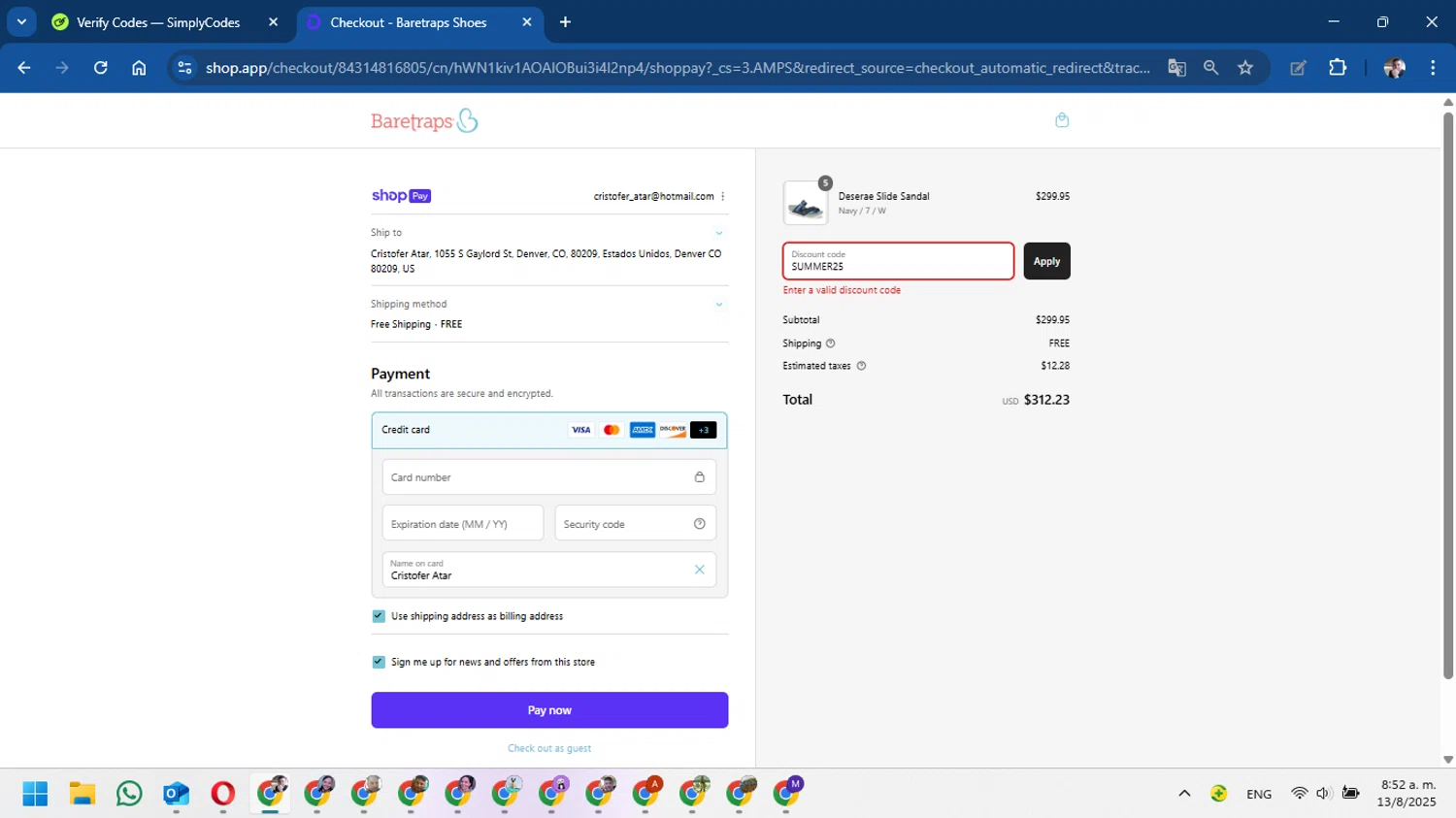Click the Discount code input field
Image resolution: width=1456 pixels, height=818 pixels.
pyautogui.click(x=898, y=261)
